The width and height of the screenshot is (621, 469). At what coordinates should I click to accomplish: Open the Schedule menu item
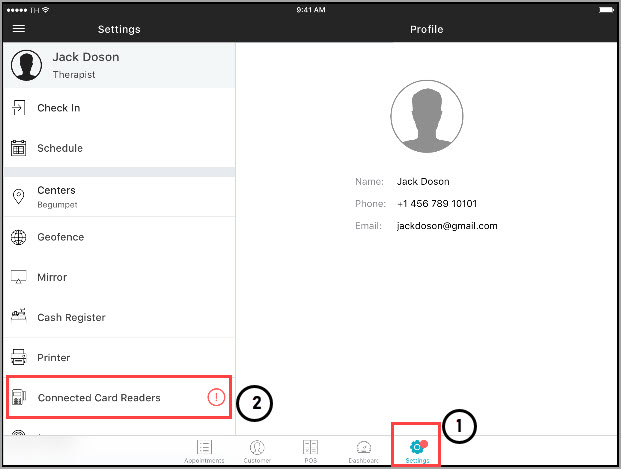point(119,148)
